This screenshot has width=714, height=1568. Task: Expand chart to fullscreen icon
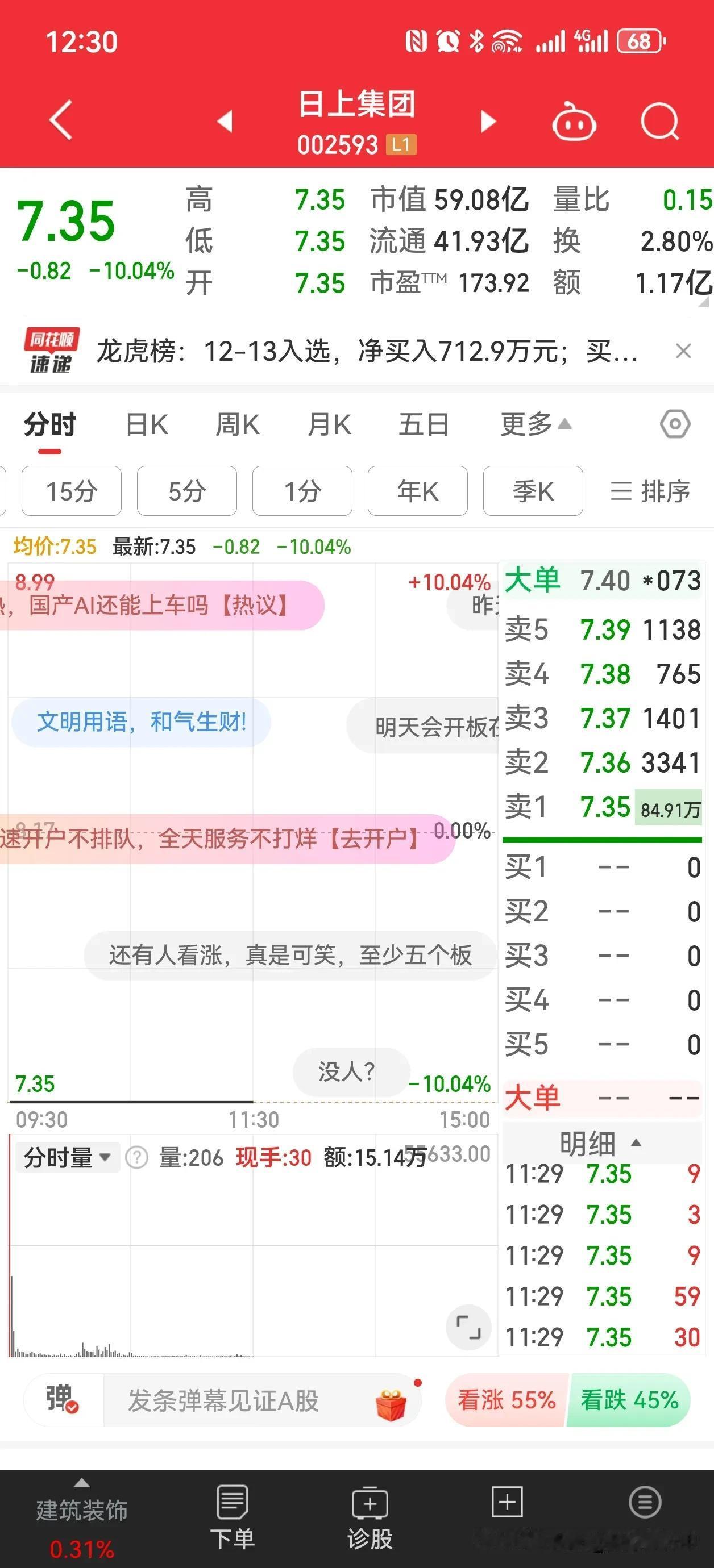click(x=468, y=1327)
